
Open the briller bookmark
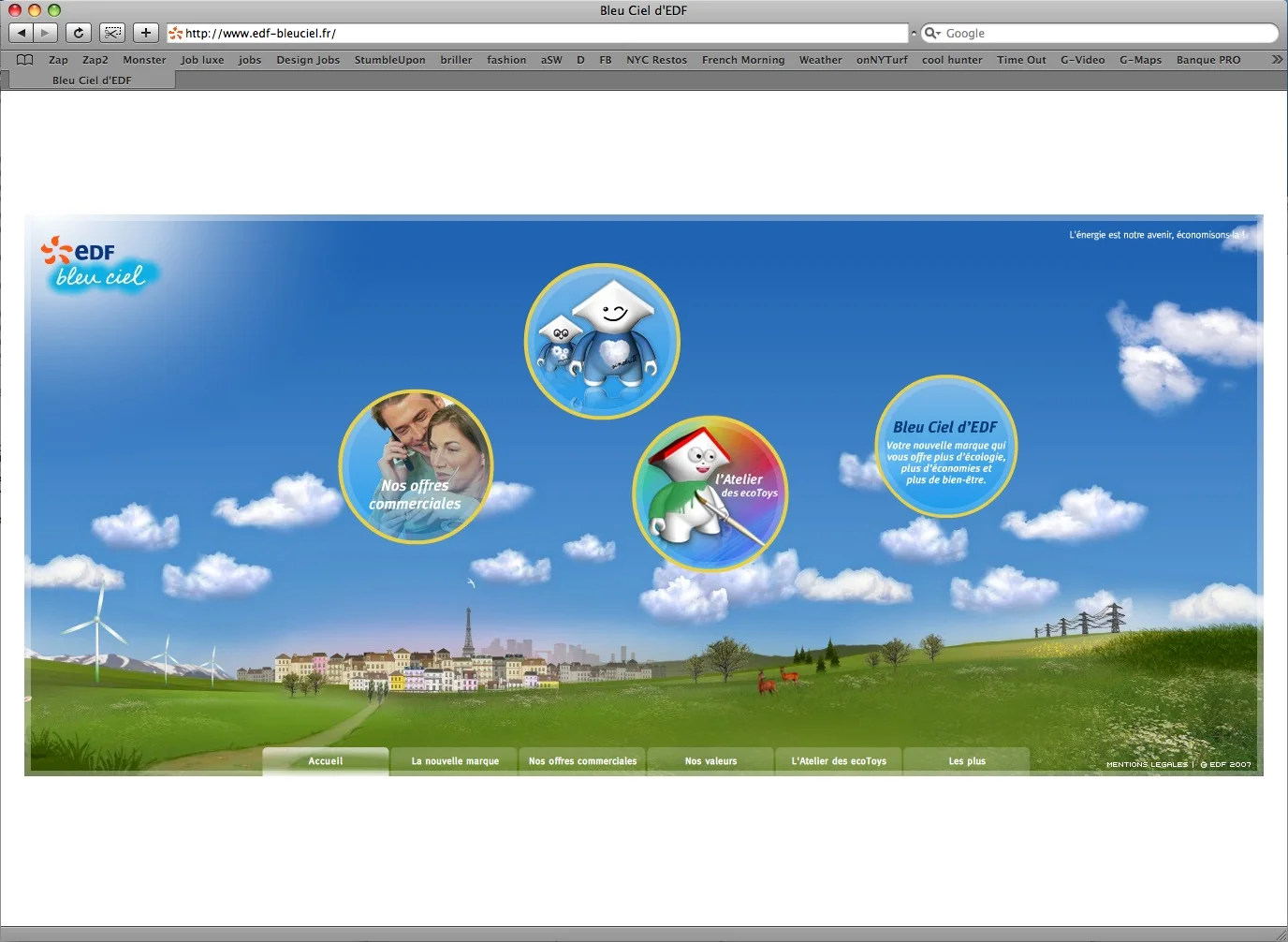pos(456,60)
